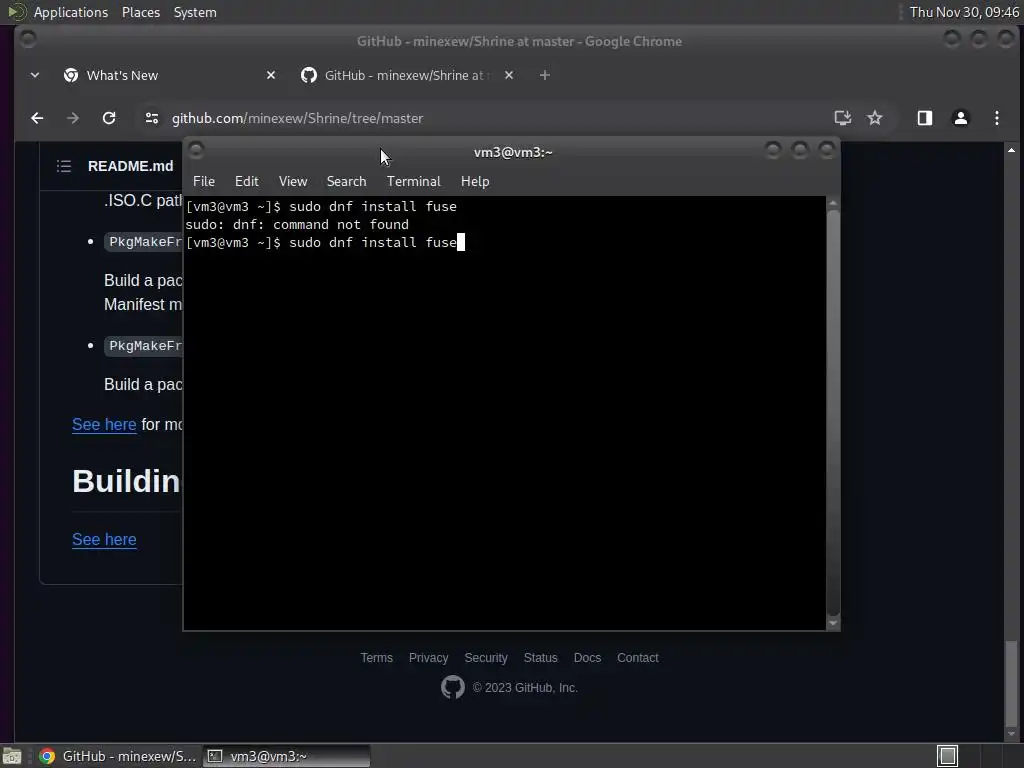Viewport: 1024px width, 768px height.
Task: Click the GitHub Octocat footer logo
Action: point(453,687)
